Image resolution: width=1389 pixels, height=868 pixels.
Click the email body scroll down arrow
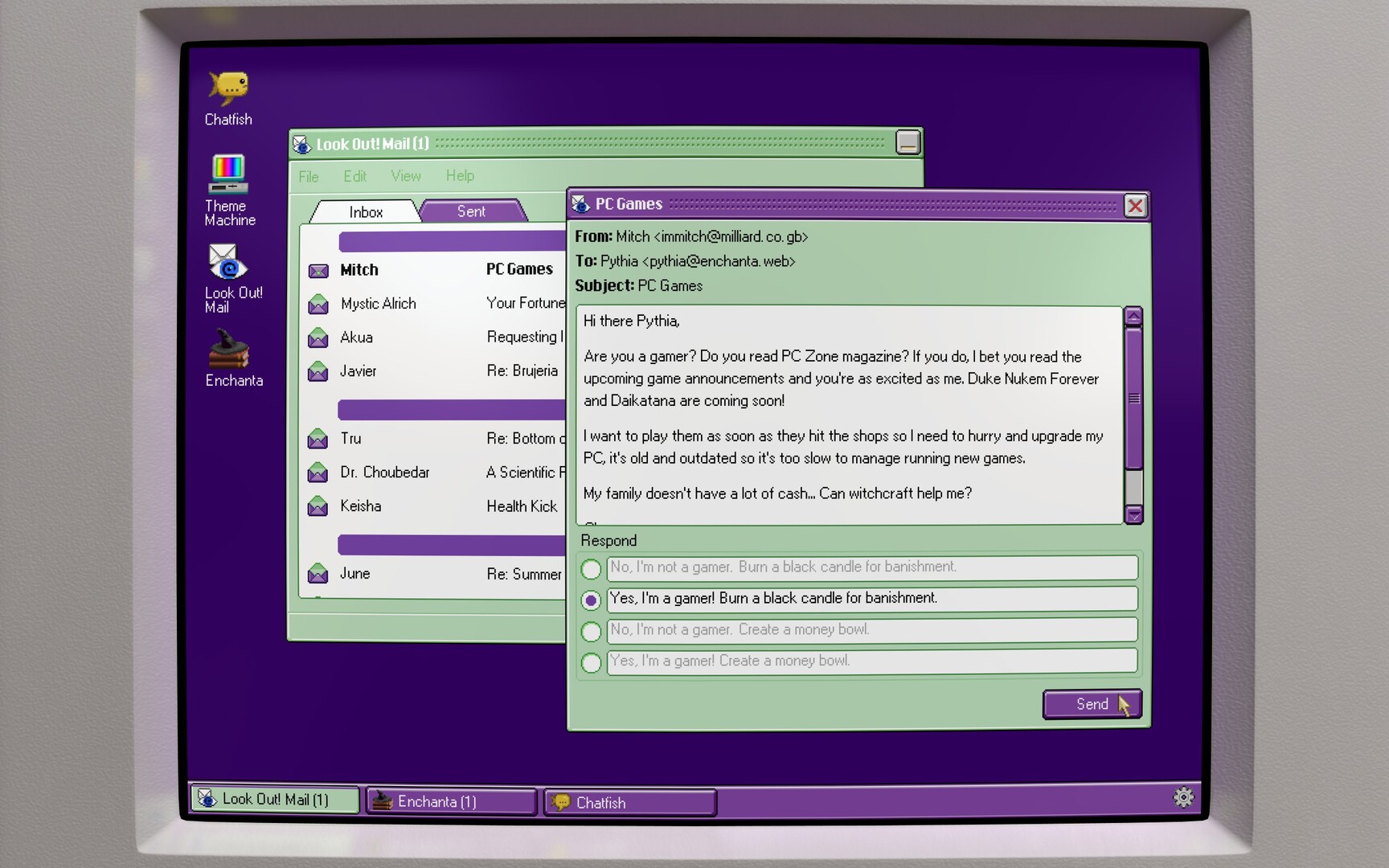pos(1133,514)
